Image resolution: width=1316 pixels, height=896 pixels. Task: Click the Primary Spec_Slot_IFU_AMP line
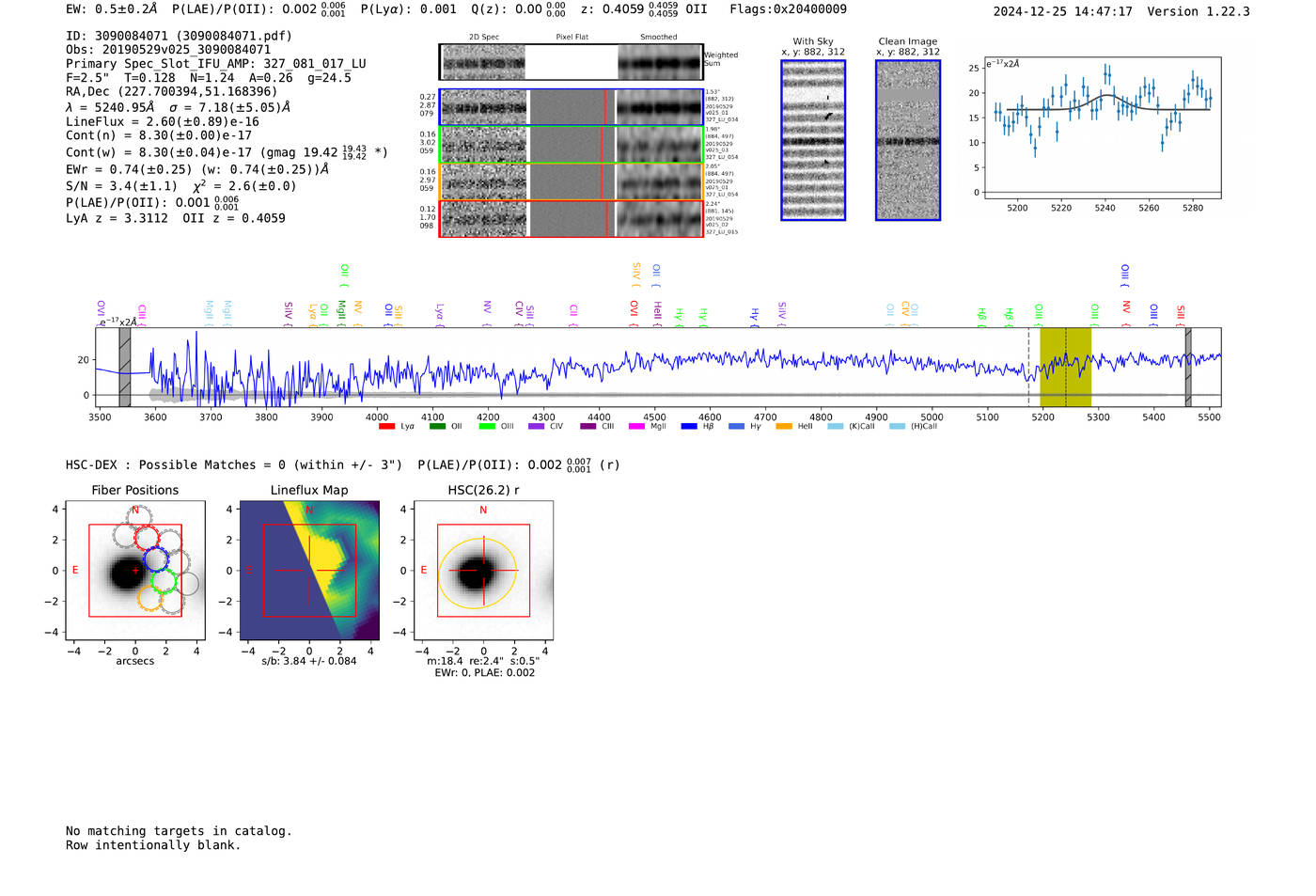click(x=216, y=64)
